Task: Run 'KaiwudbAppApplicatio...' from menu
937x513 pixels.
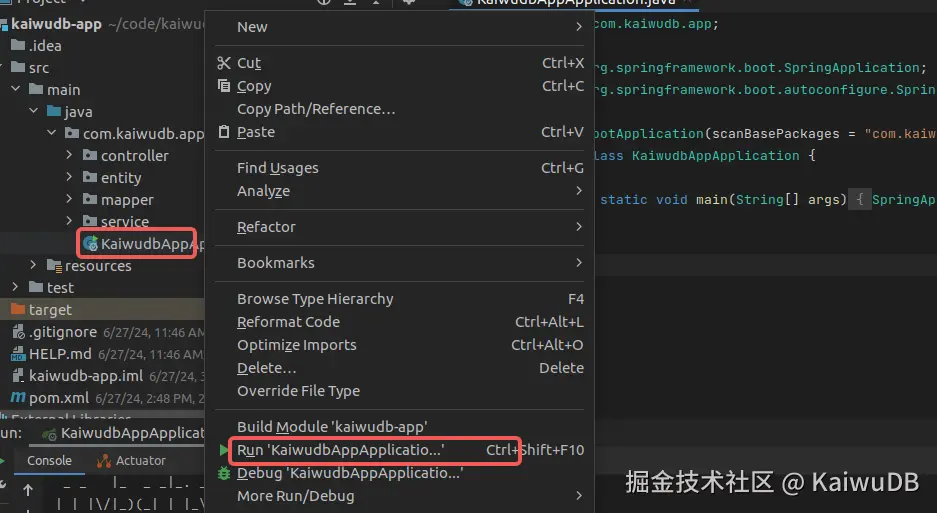Action: pyautogui.click(x=399, y=450)
